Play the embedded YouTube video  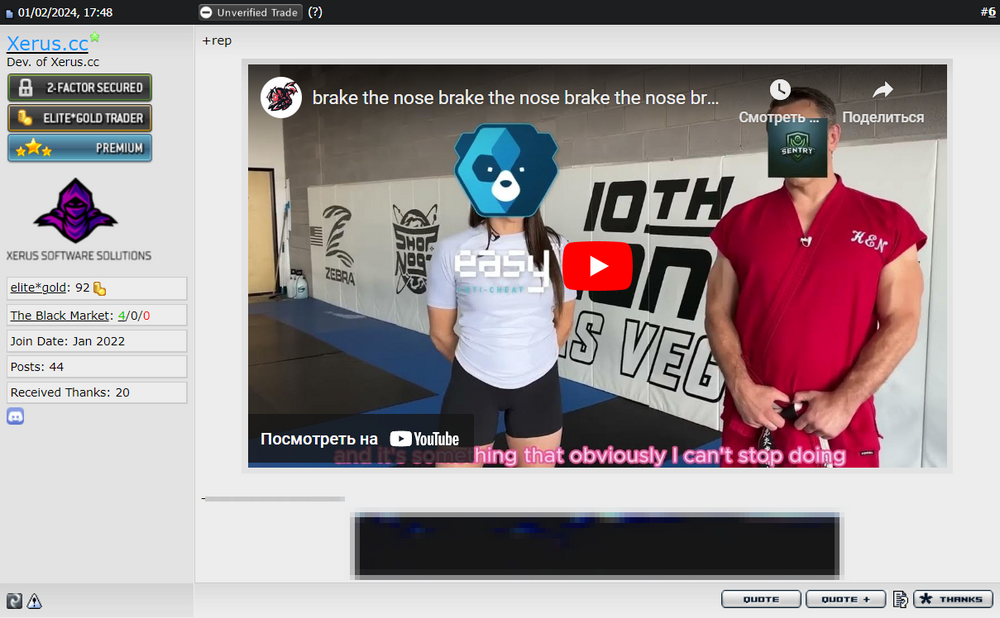click(597, 265)
